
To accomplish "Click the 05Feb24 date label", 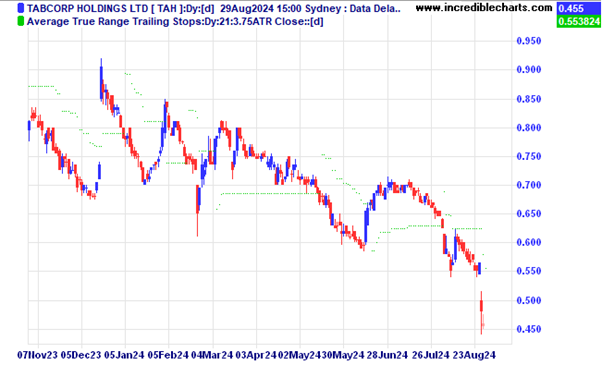I will click(168, 355).
